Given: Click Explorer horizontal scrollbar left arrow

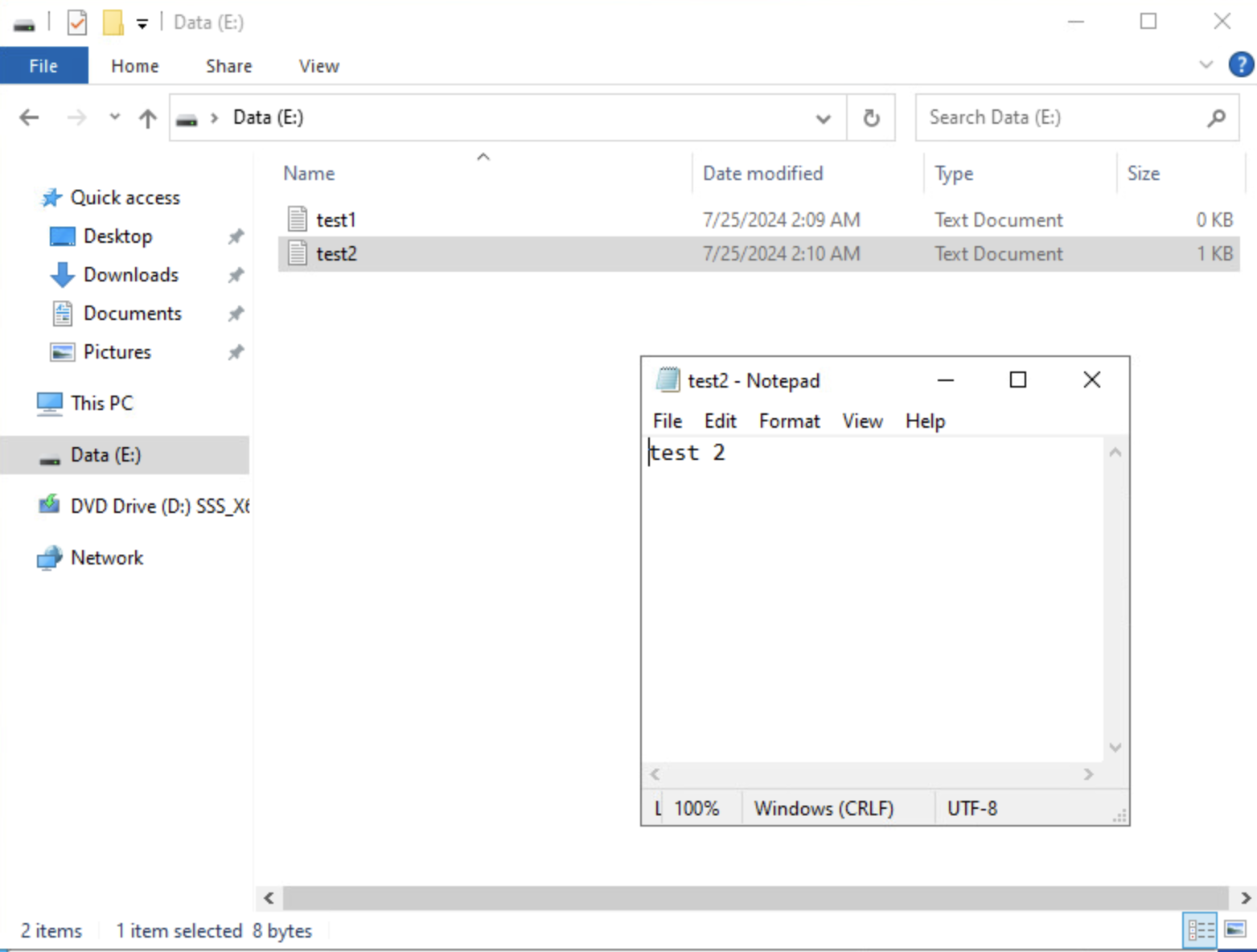Looking at the screenshot, I should click(269, 897).
